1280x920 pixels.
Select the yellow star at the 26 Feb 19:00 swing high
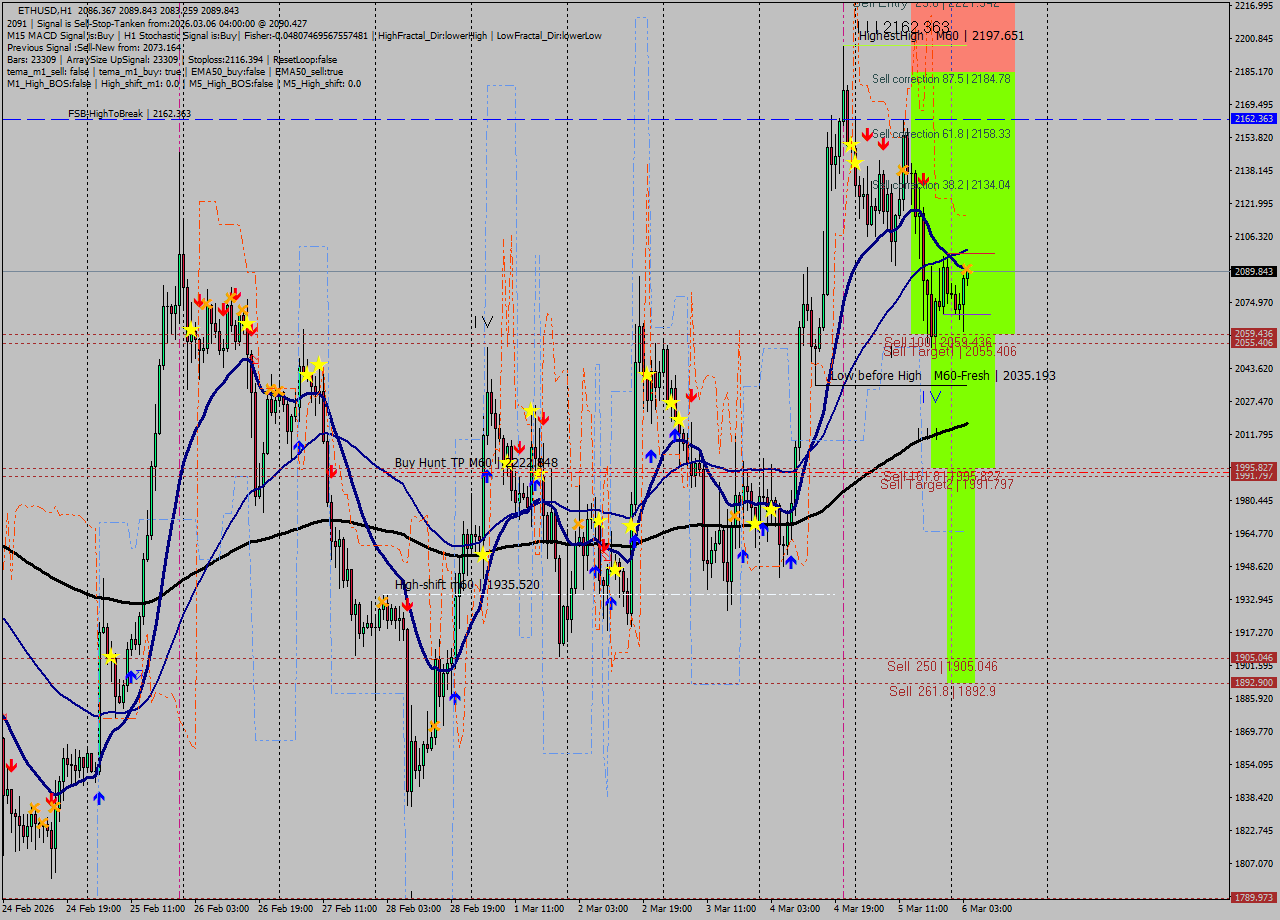coord(316,363)
